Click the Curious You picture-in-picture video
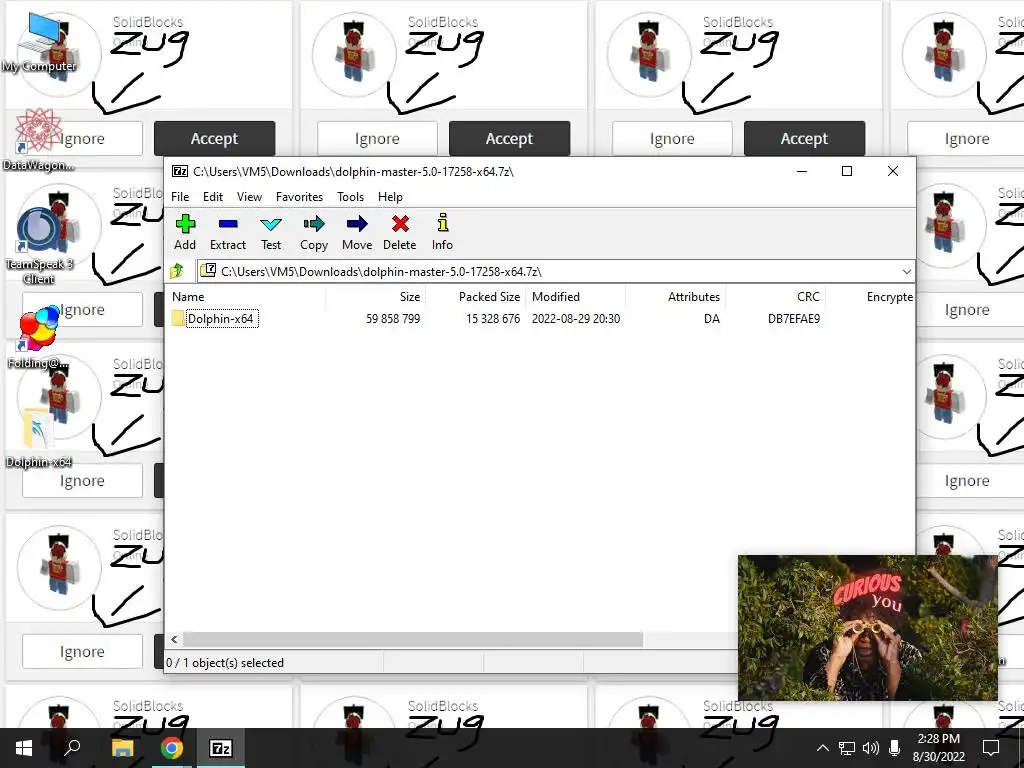 click(868, 628)
